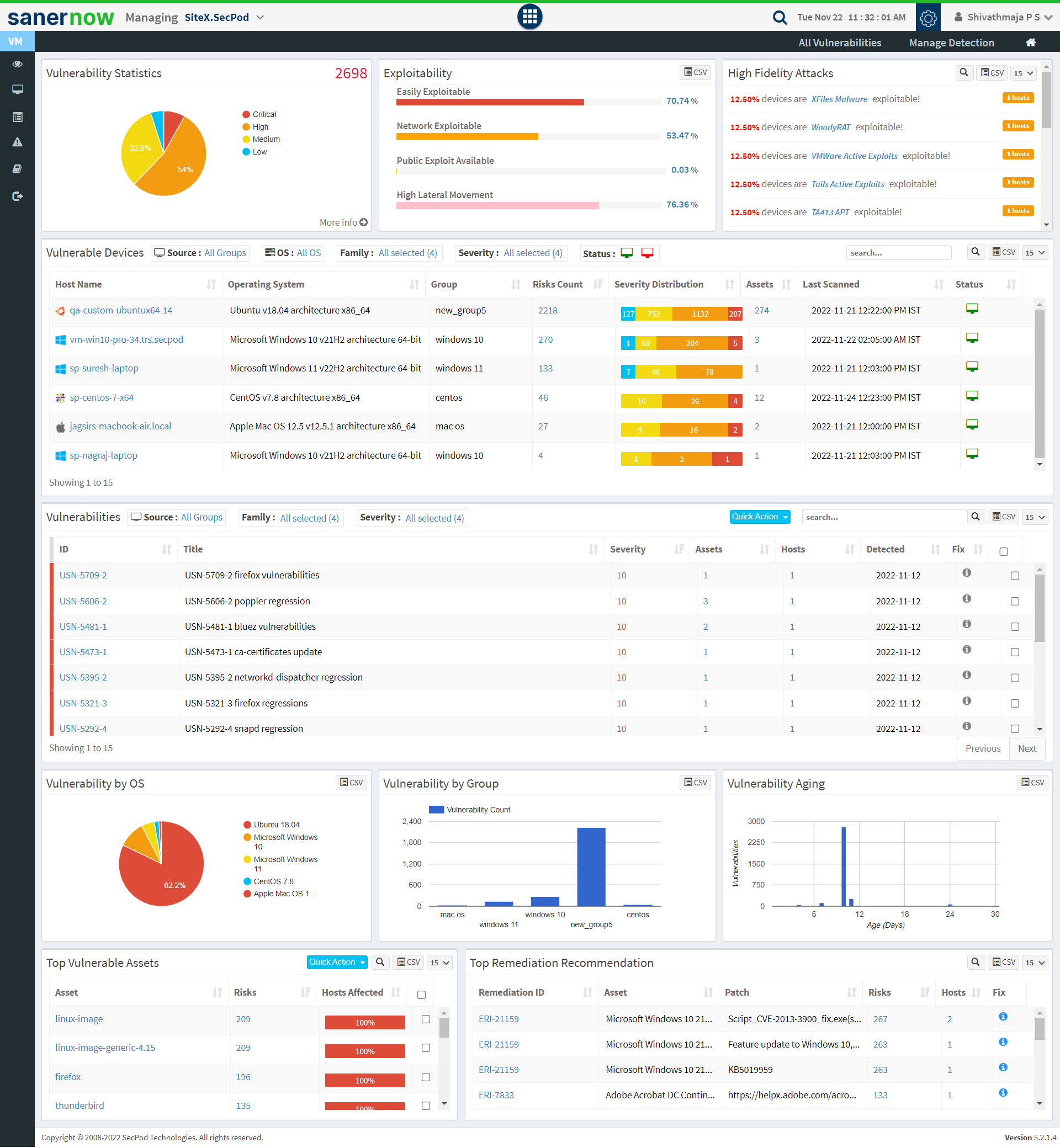Toggle the select-all checkbox in Vulnerabilities header

(x=1003, y=551)
